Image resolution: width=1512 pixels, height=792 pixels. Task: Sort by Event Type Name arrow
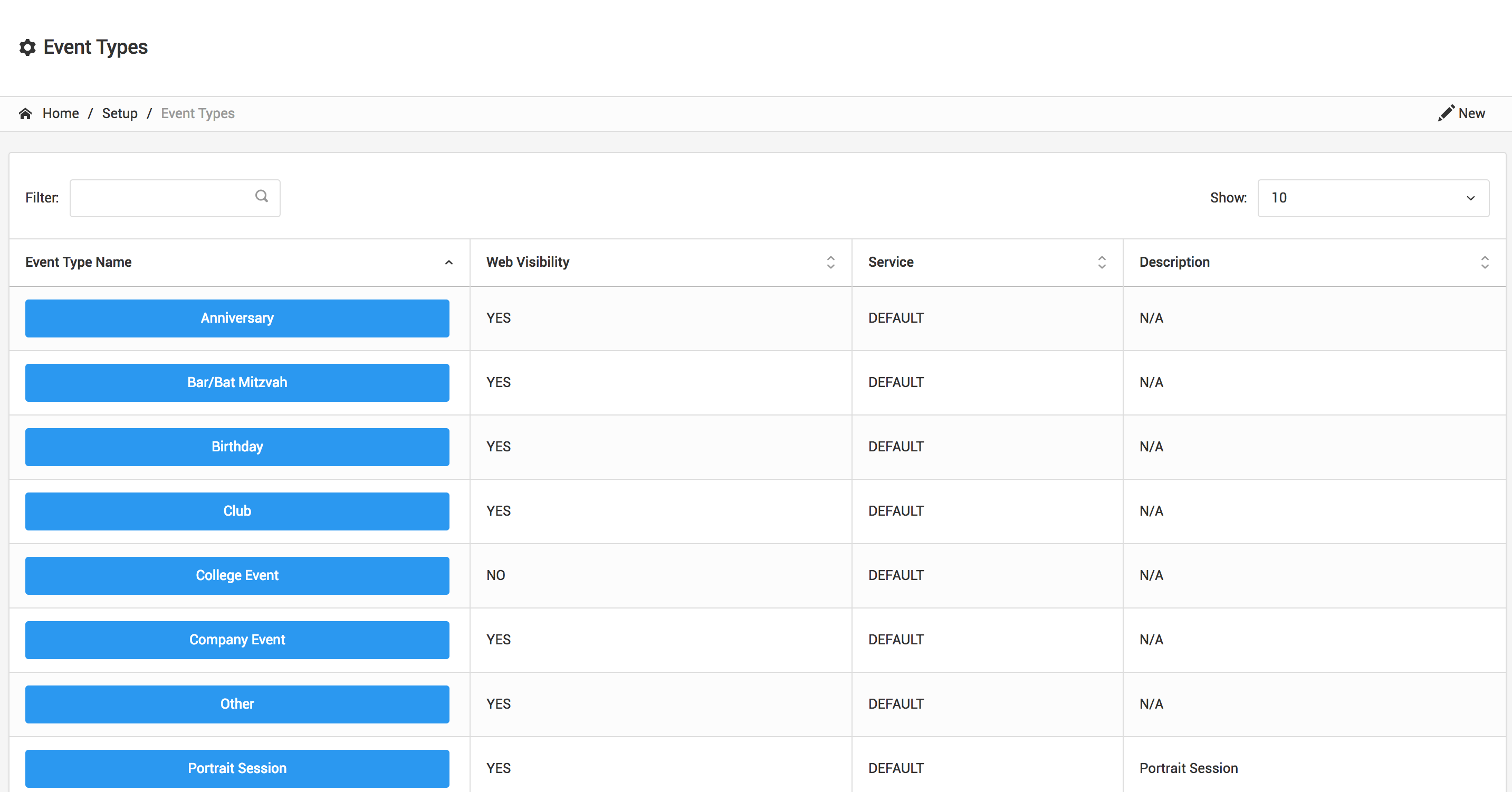coord(448,262)
